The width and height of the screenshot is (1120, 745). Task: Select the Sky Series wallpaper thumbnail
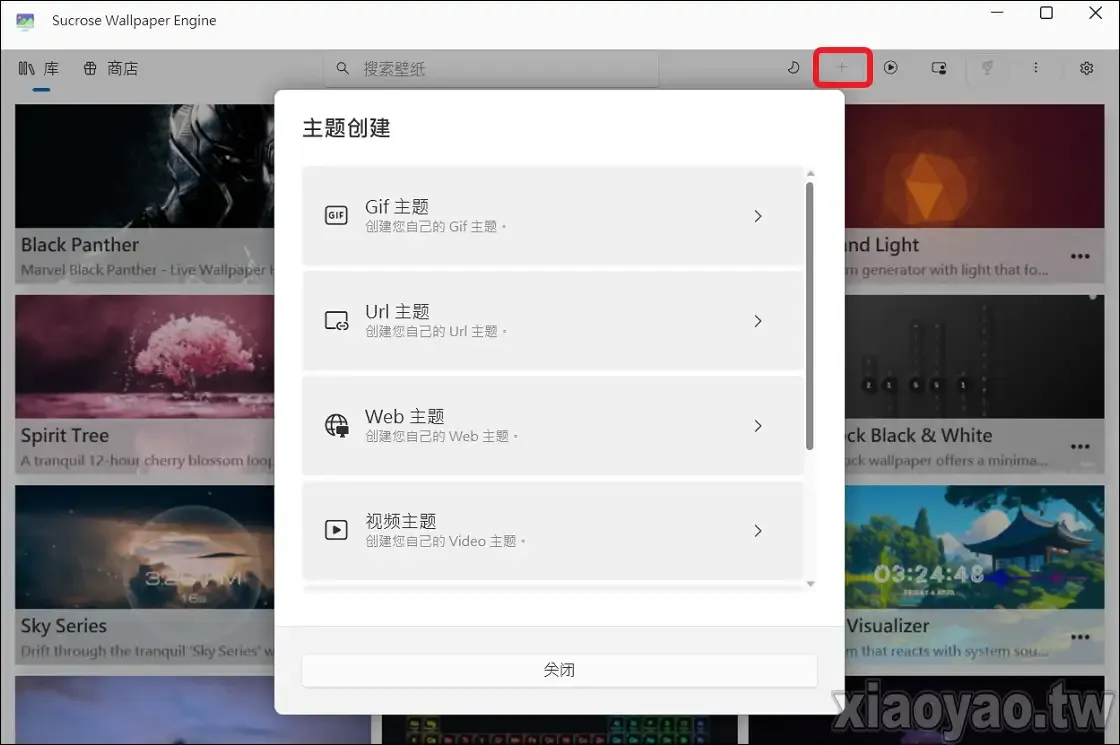(144, 547)
